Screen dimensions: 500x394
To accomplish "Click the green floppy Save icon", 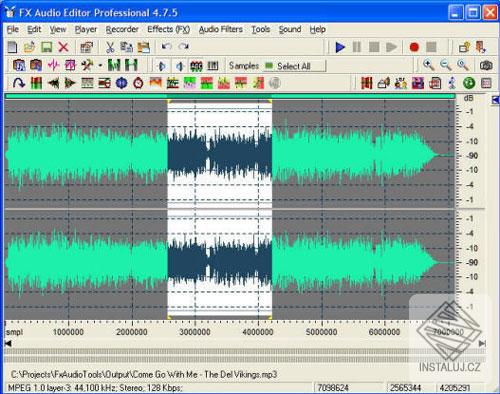I will click(x=46, y=47).
